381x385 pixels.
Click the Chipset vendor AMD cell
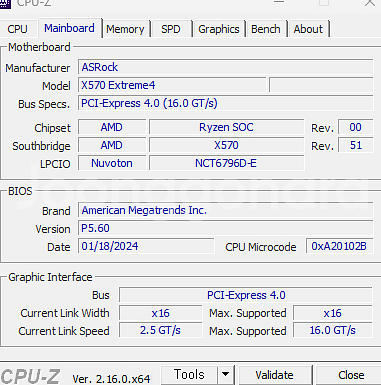pos(112,127)
